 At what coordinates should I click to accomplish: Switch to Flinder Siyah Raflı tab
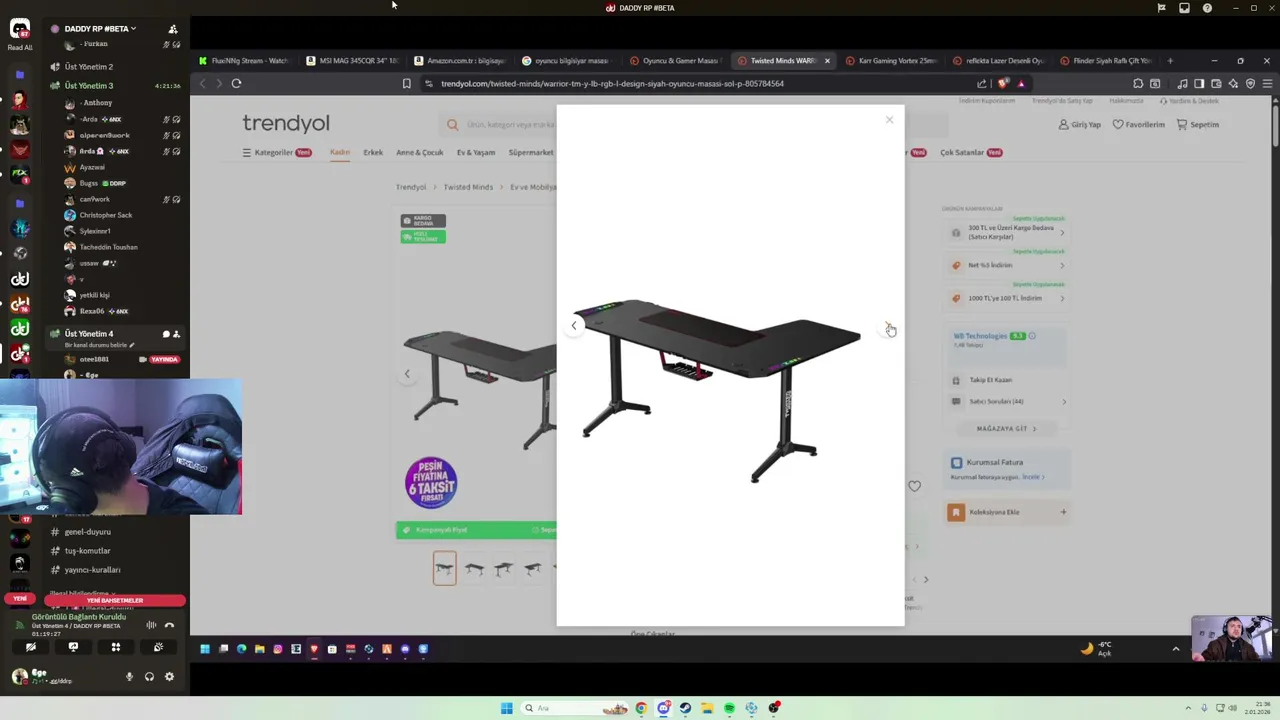[x=1106, y=61]
